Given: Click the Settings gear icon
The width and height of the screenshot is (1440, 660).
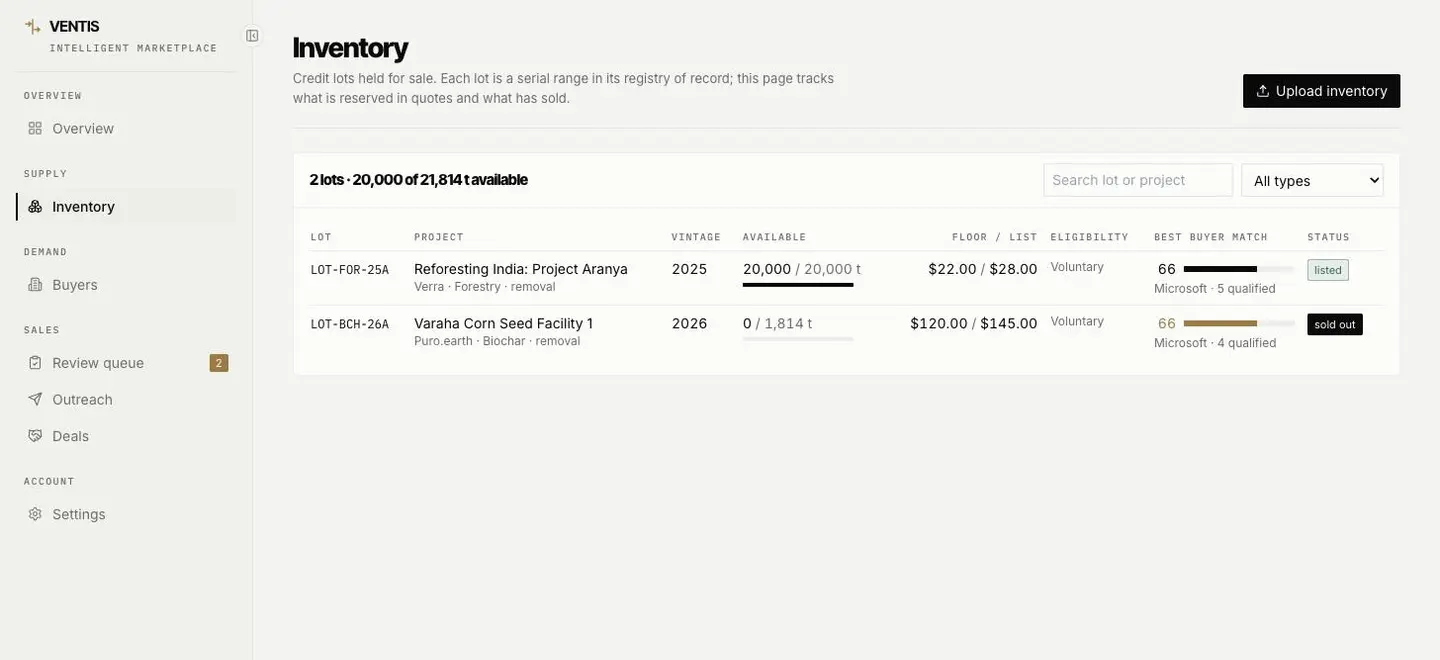Looking at the screenshot, I should click(x=35, y=514).
